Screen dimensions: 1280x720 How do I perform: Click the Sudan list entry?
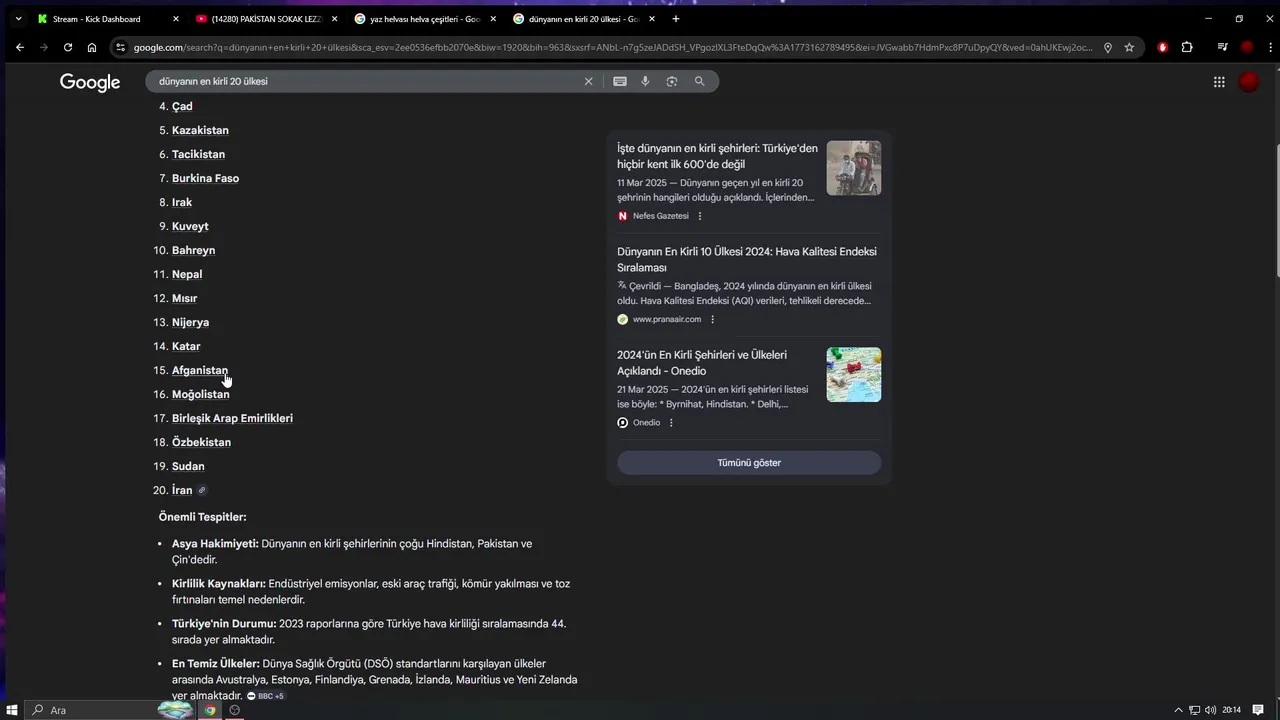click(x=188, y=466)
